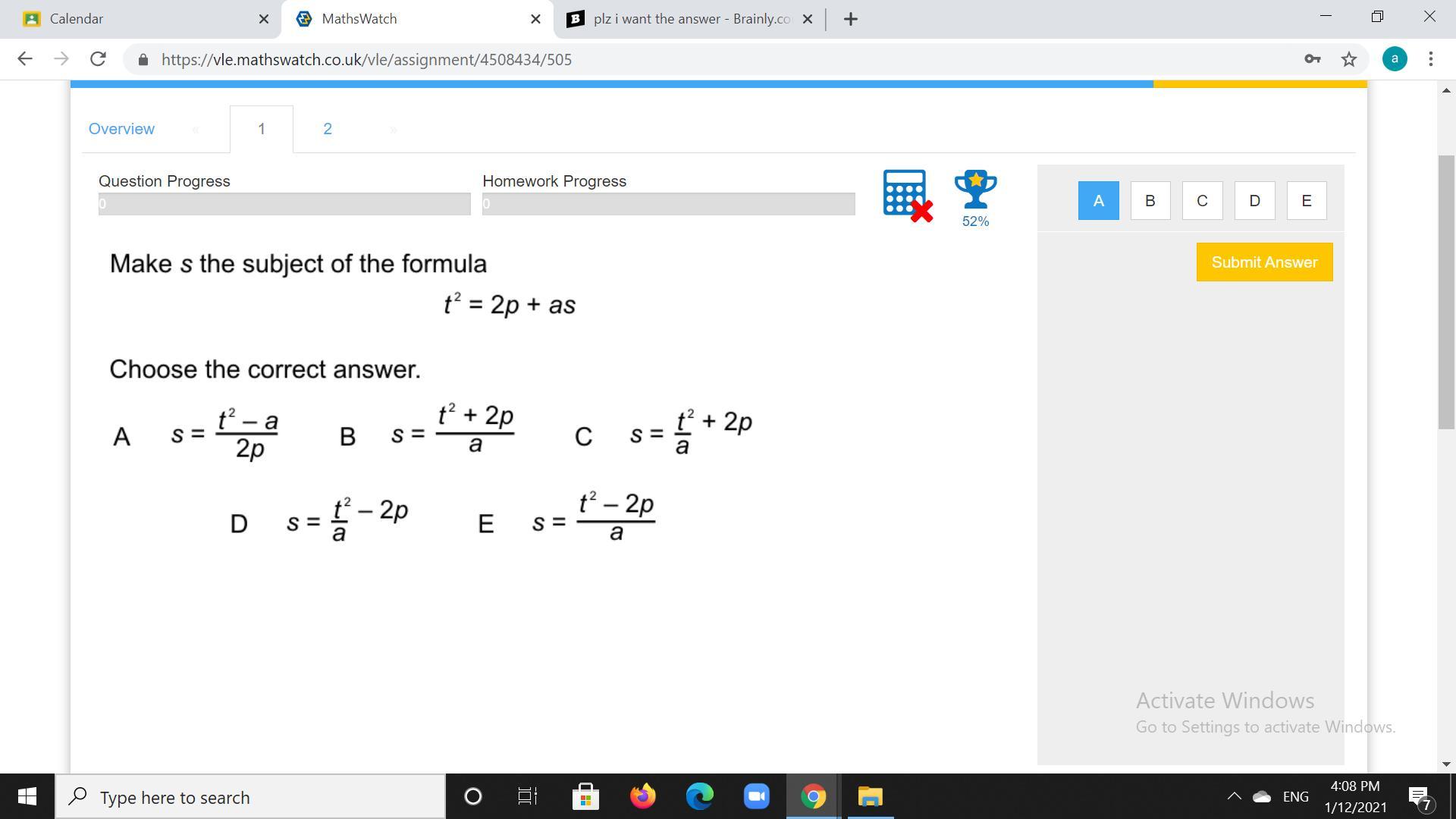Open Zoom from the taskbar
Image resolution: width=1456 pixels, height=819 pixels.
click(x=756, y=796)
